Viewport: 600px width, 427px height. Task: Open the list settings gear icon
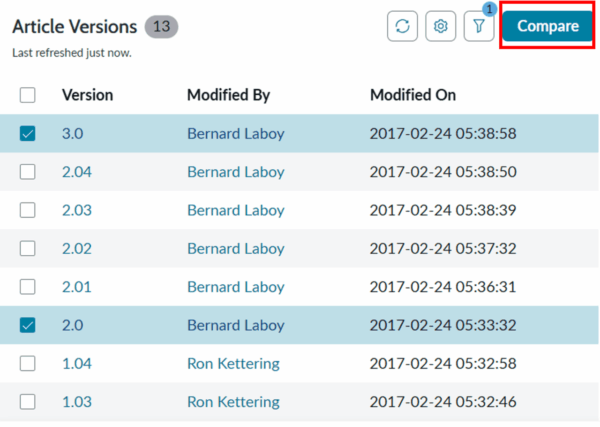(440, 27)
